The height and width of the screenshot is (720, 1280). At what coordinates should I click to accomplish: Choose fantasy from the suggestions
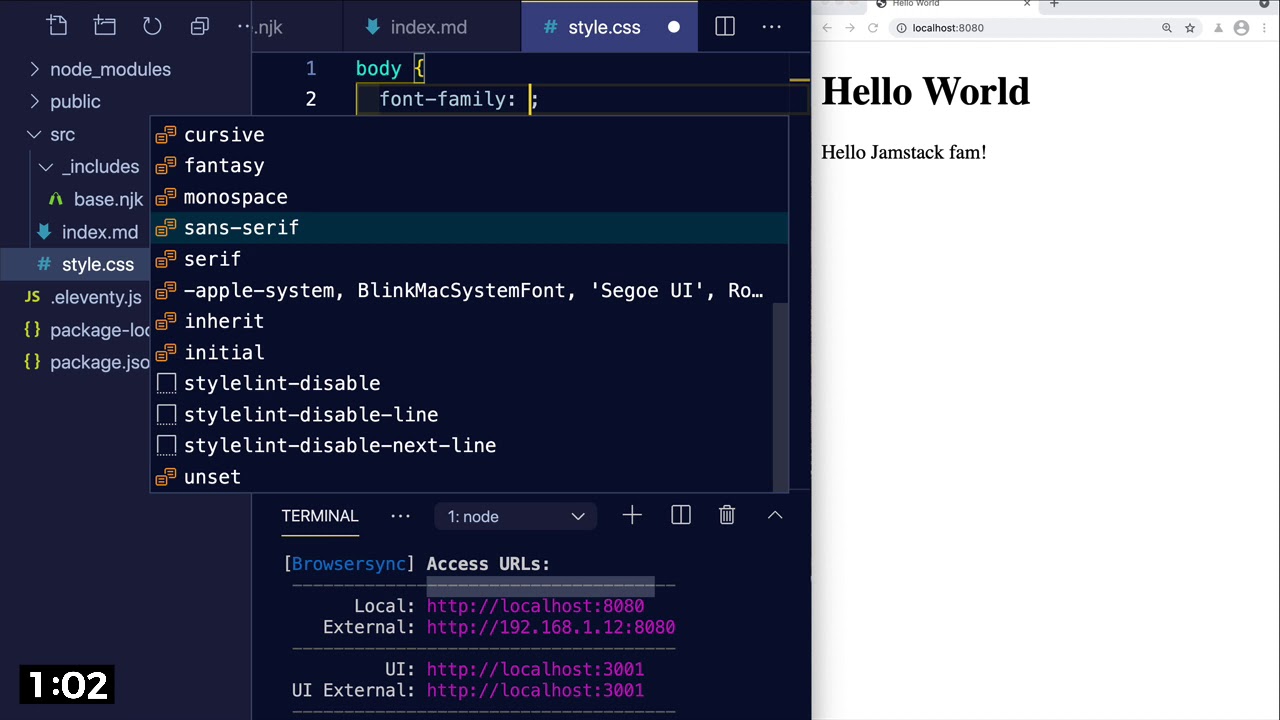[x=469, y=166]
